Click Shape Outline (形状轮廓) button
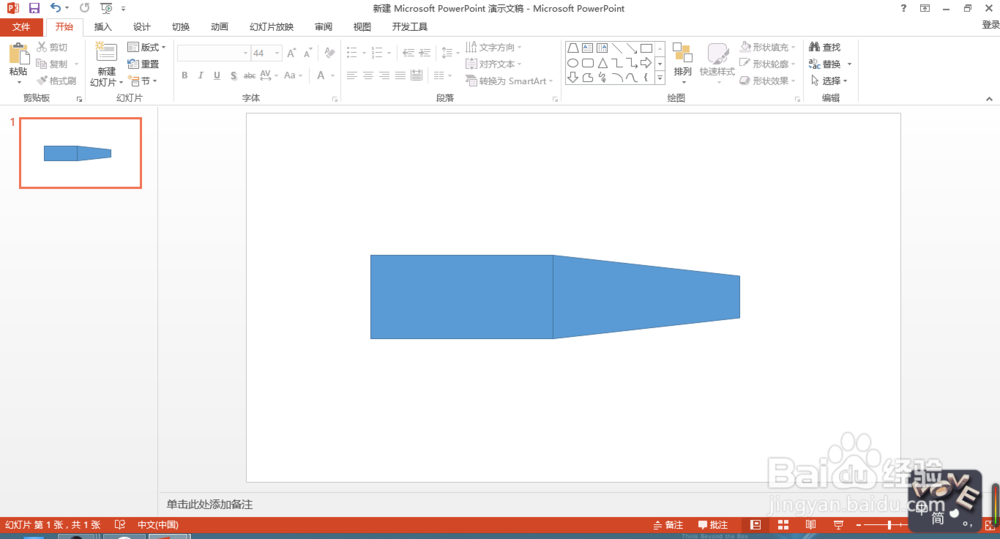Image resolution: width=1000 pixels, height=539 pixels. (767, 64)
